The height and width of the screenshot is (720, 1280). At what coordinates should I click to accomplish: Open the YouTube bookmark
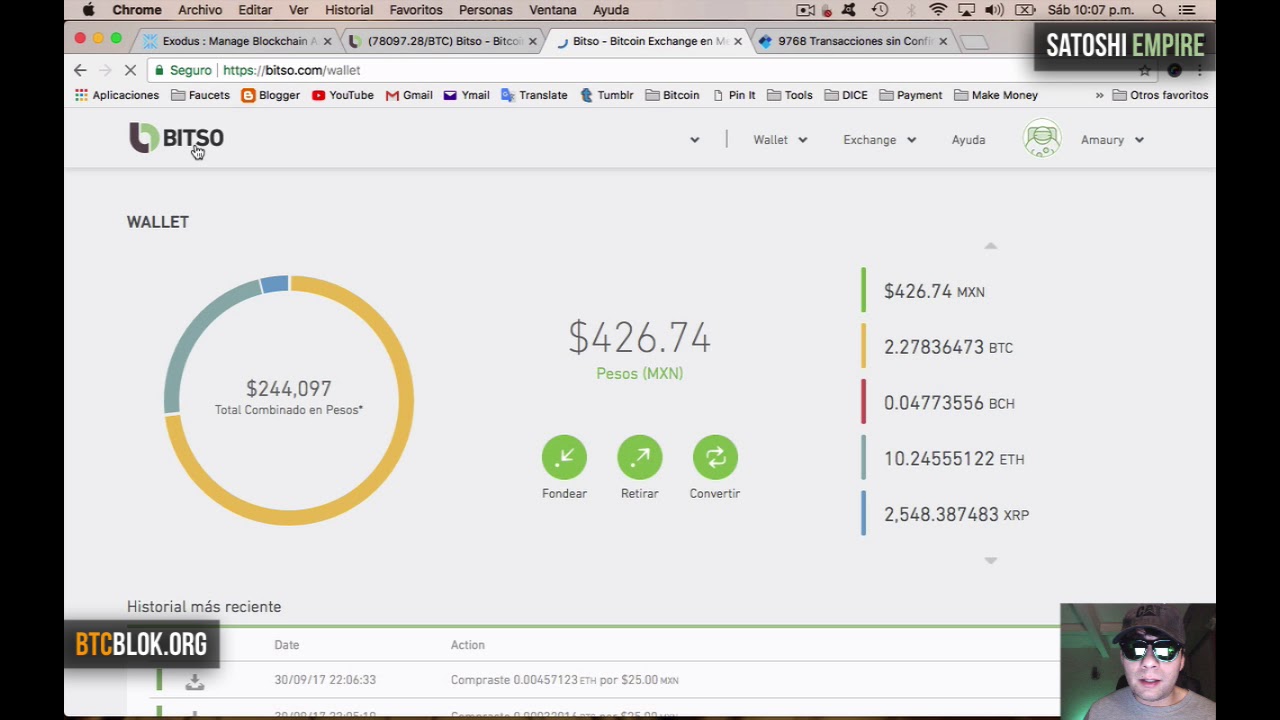(342, 95)
